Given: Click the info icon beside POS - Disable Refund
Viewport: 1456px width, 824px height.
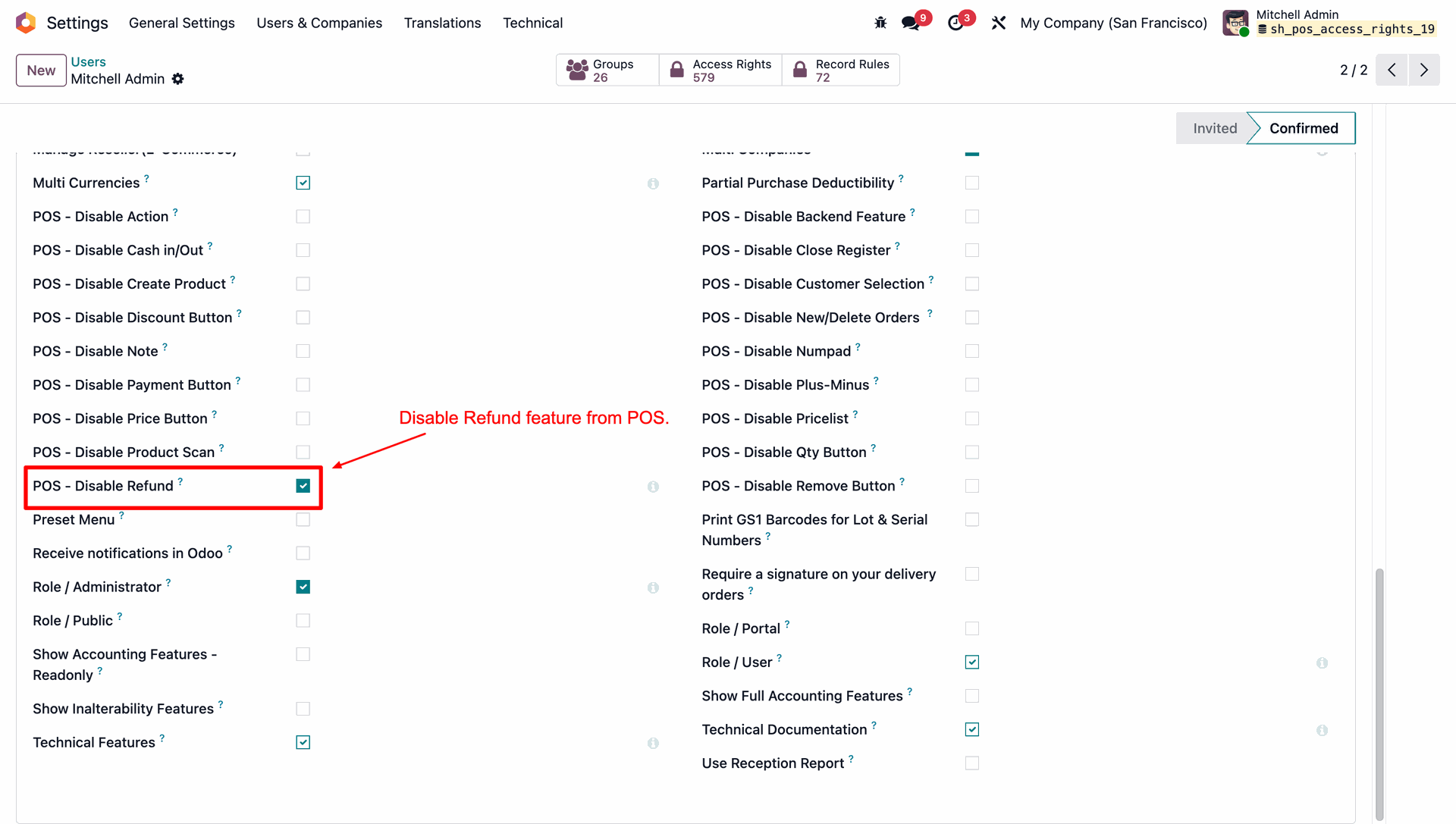Looking at the screenshot, I should pyautogui.click(x=653, y=487).
